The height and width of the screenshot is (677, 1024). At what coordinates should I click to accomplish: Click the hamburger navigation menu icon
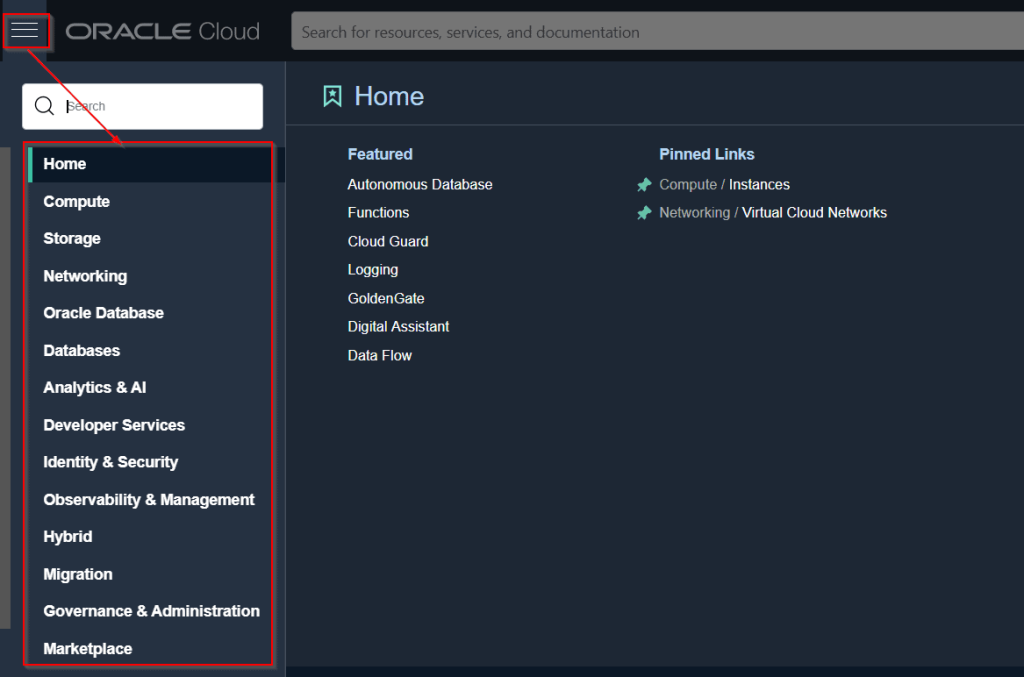click(26, 30)
